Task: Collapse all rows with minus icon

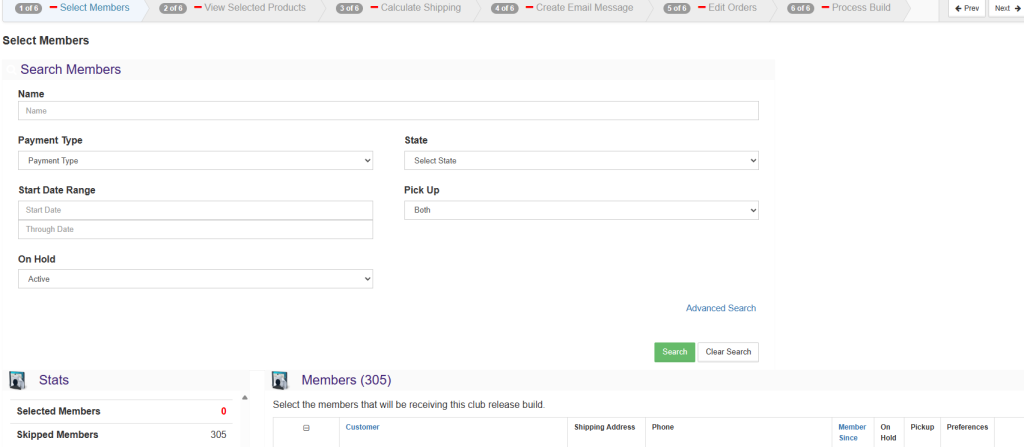Action: tap(306, 428)
